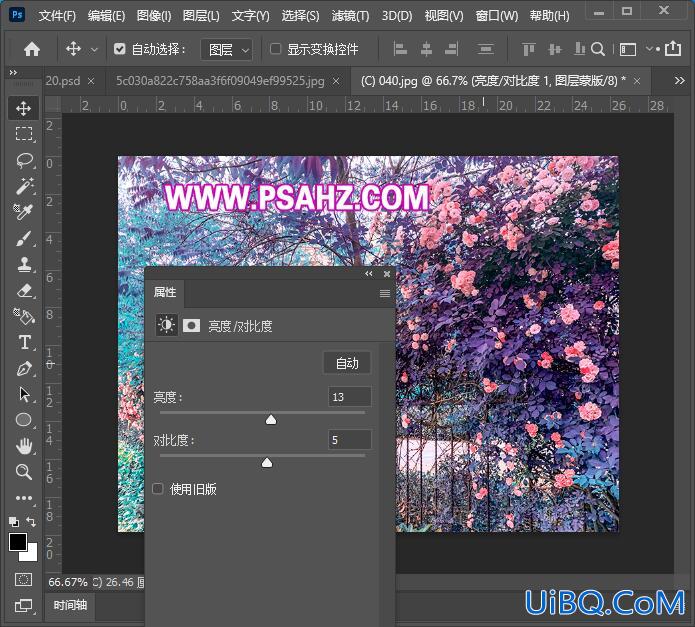Open the 文件(F) menu
The width and height of the screenshot is (695, 627).
[57, 16]
